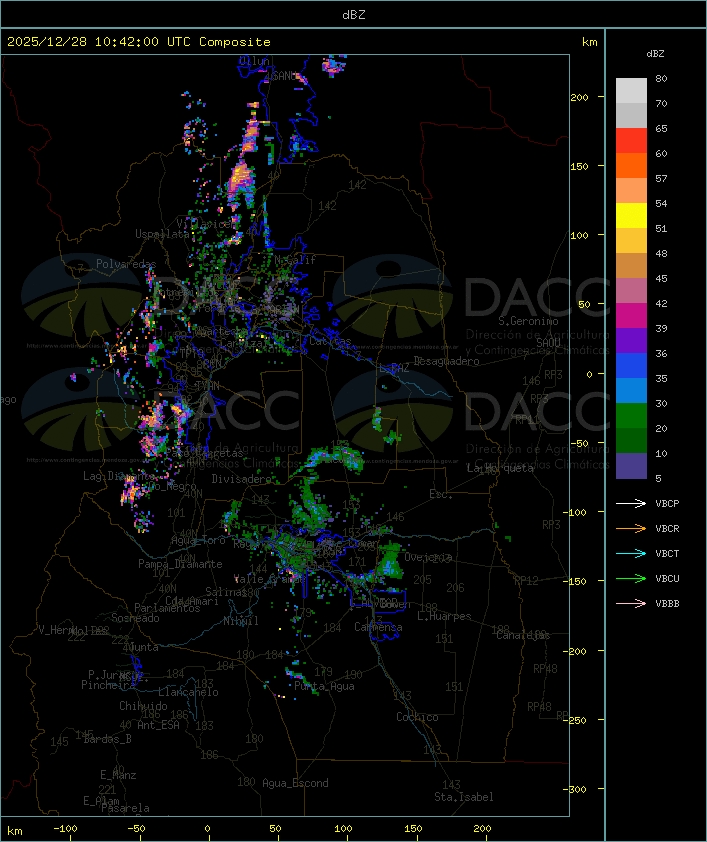Select the bright yellow legend swatch
707x842 pixels.
pos(631,216)
